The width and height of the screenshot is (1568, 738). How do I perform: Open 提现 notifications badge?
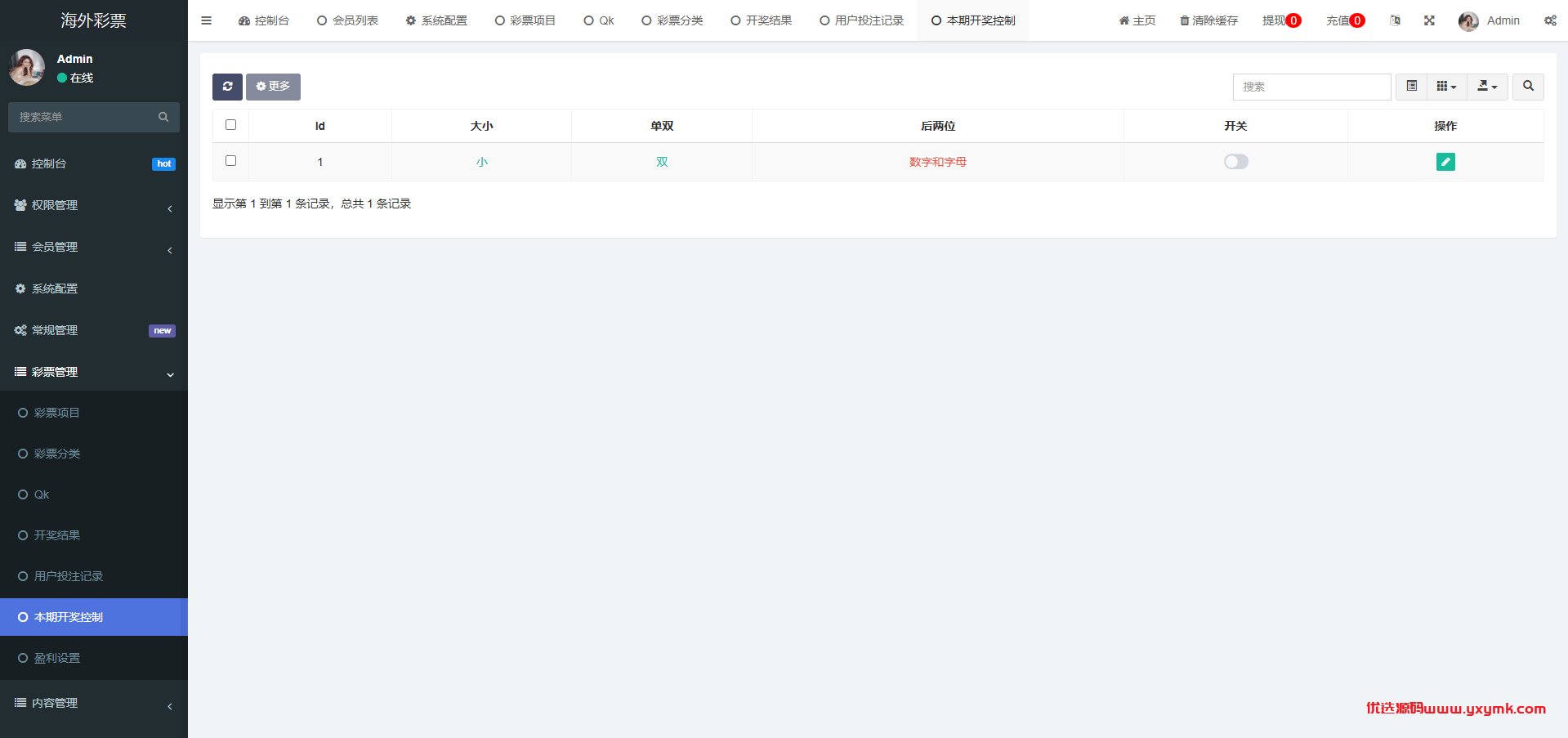(1281, 20)
